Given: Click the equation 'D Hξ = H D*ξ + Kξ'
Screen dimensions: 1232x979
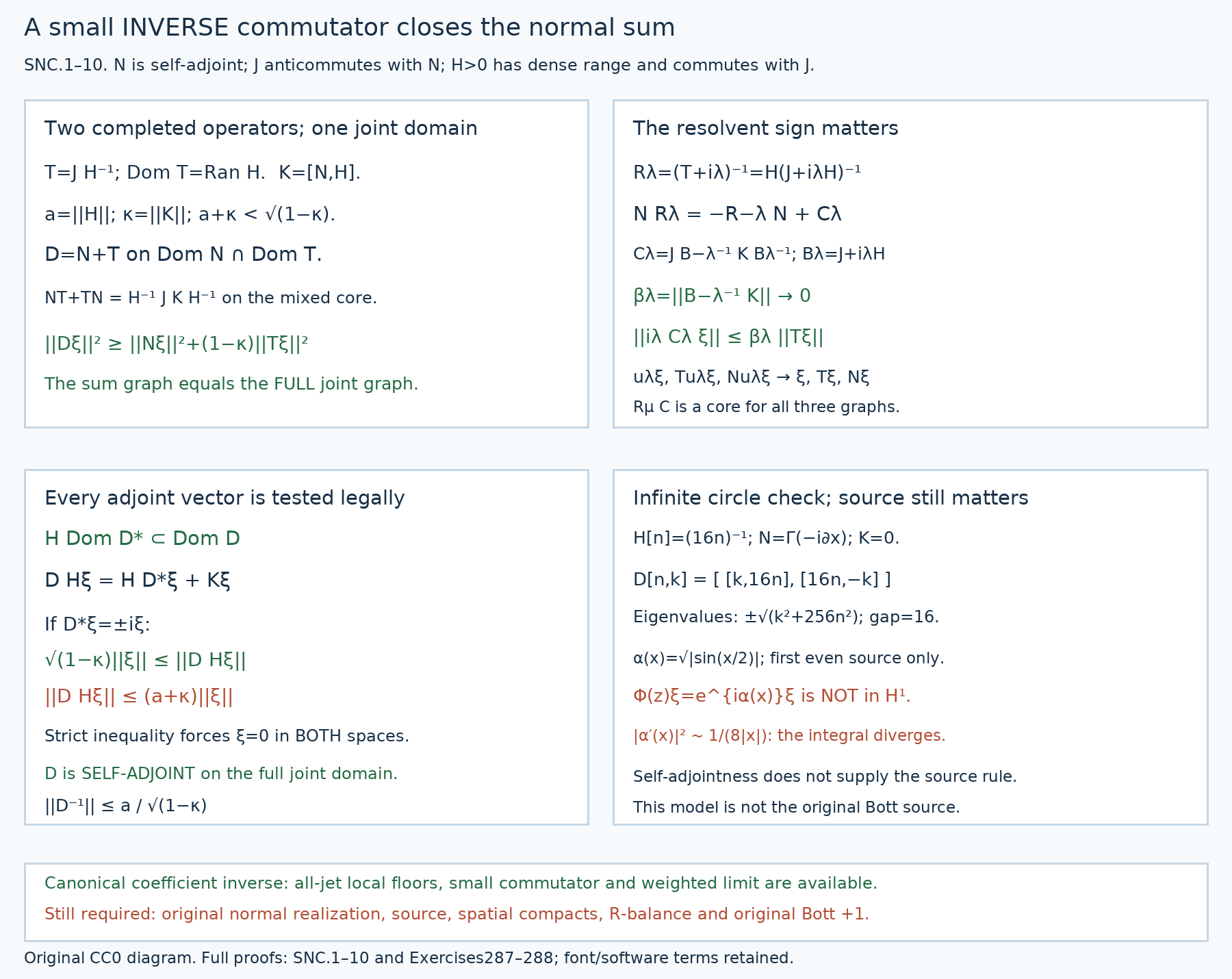Looking at the screenshot, I should point(137,581).
